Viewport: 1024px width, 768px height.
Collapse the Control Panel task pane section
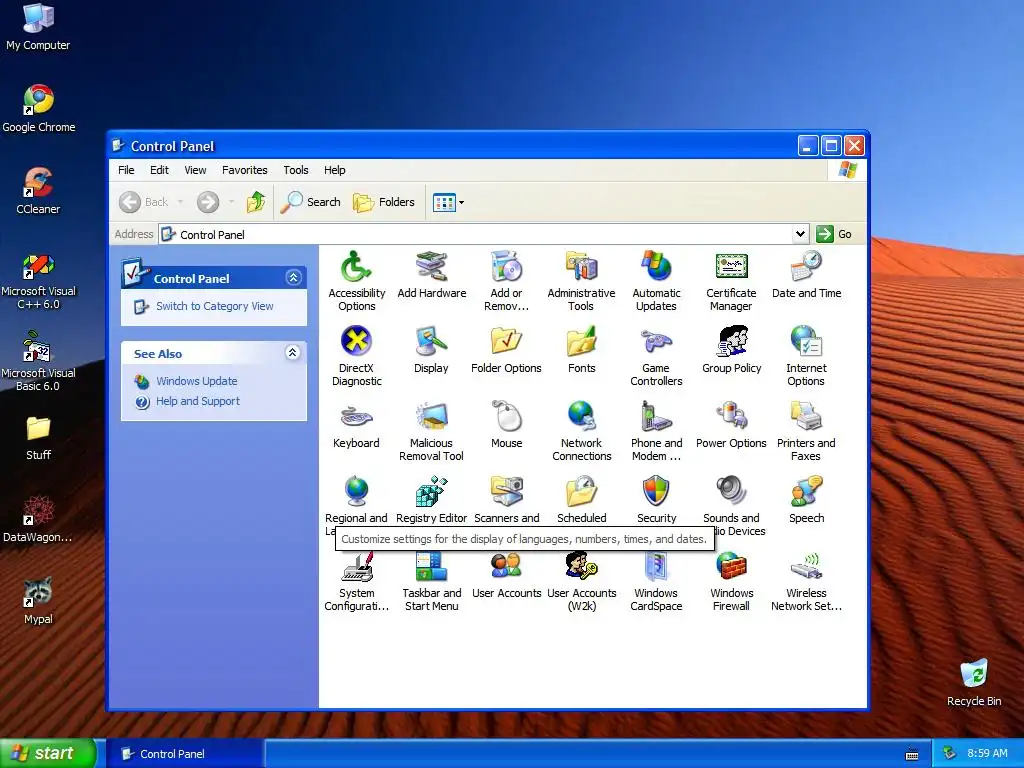pyautogui.click(x=293, y=278)
